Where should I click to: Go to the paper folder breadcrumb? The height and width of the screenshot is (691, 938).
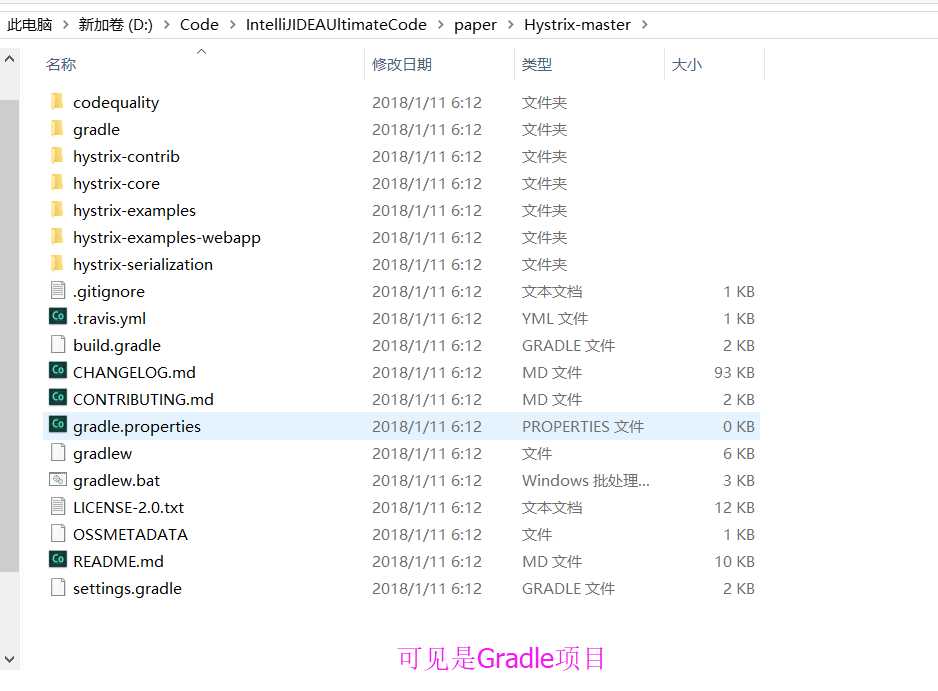(x=476, y=25)
